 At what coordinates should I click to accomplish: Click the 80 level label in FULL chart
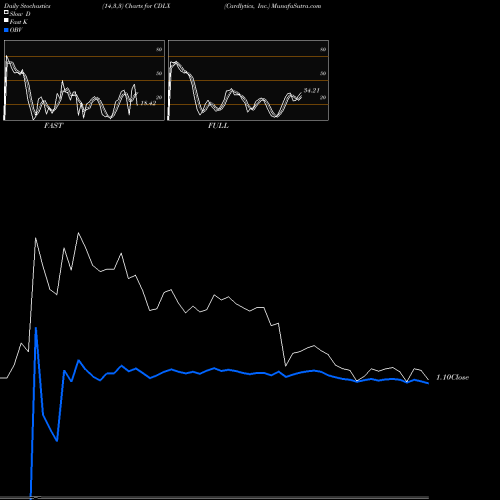323,49
